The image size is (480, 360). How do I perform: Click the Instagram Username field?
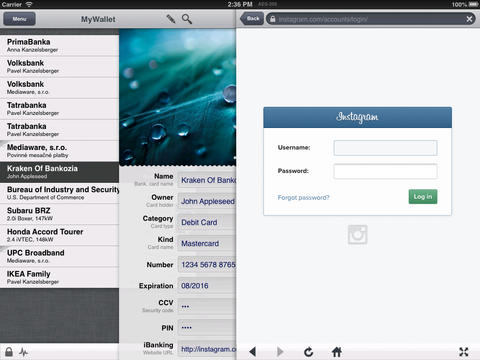click(385, 148)
